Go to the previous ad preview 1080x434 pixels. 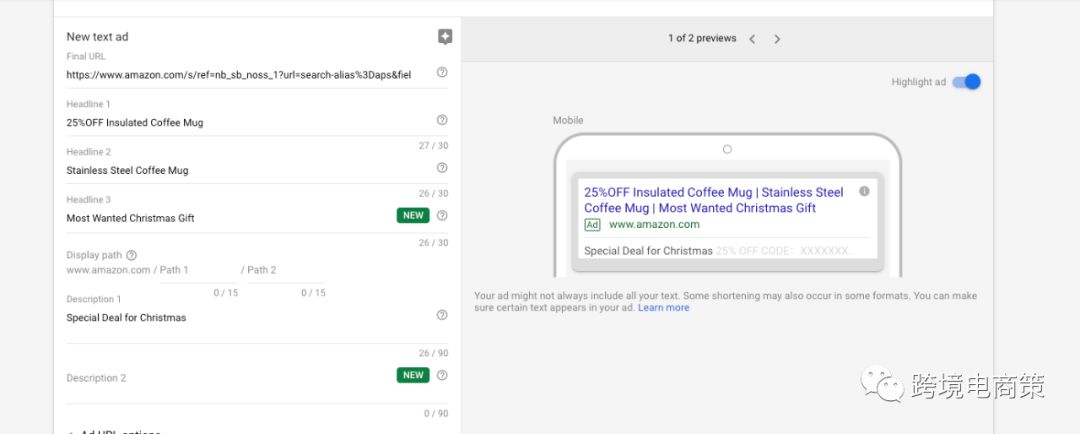point(752,39)
